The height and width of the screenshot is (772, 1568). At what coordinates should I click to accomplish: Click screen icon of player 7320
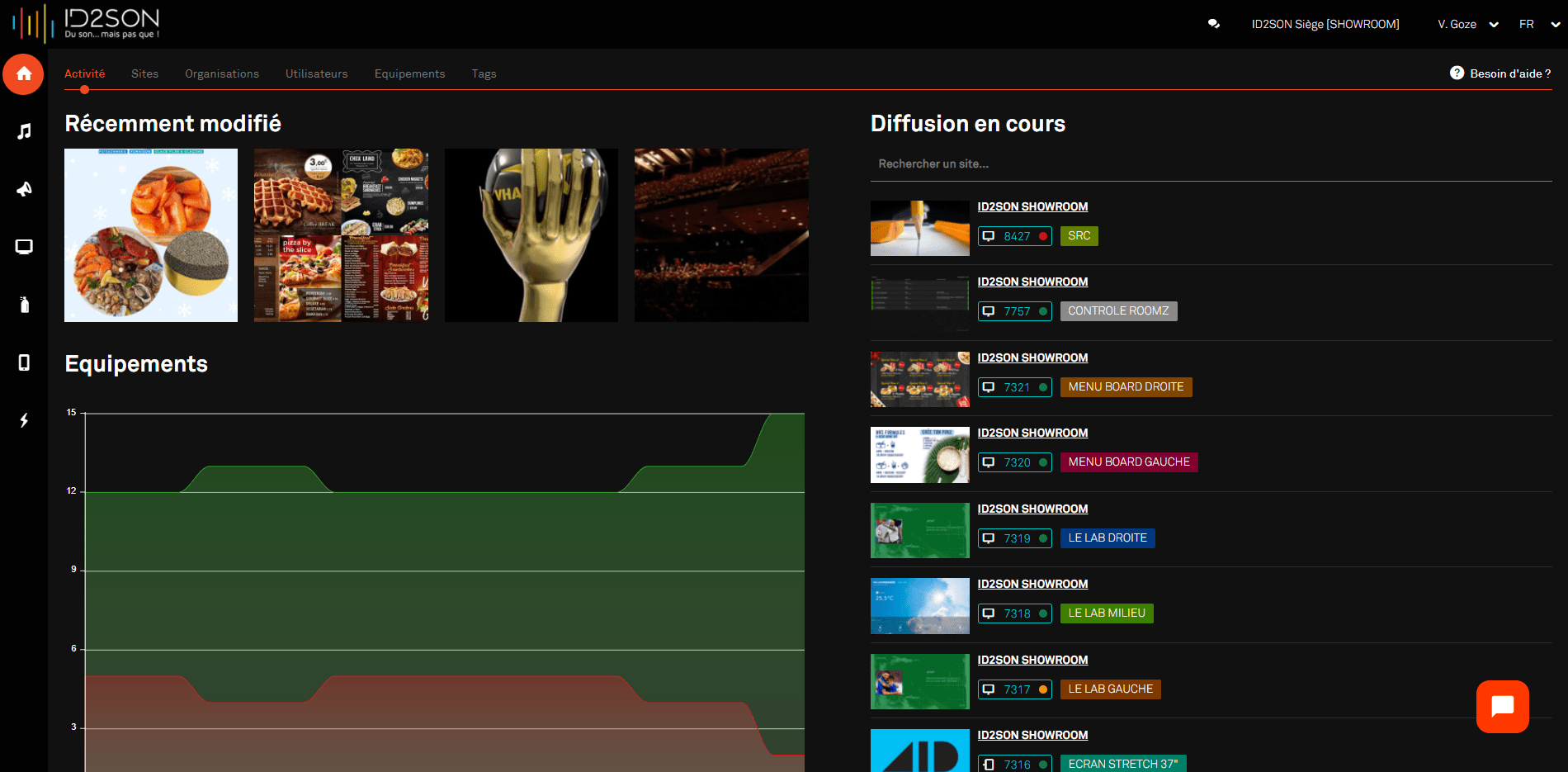point(988,462)
